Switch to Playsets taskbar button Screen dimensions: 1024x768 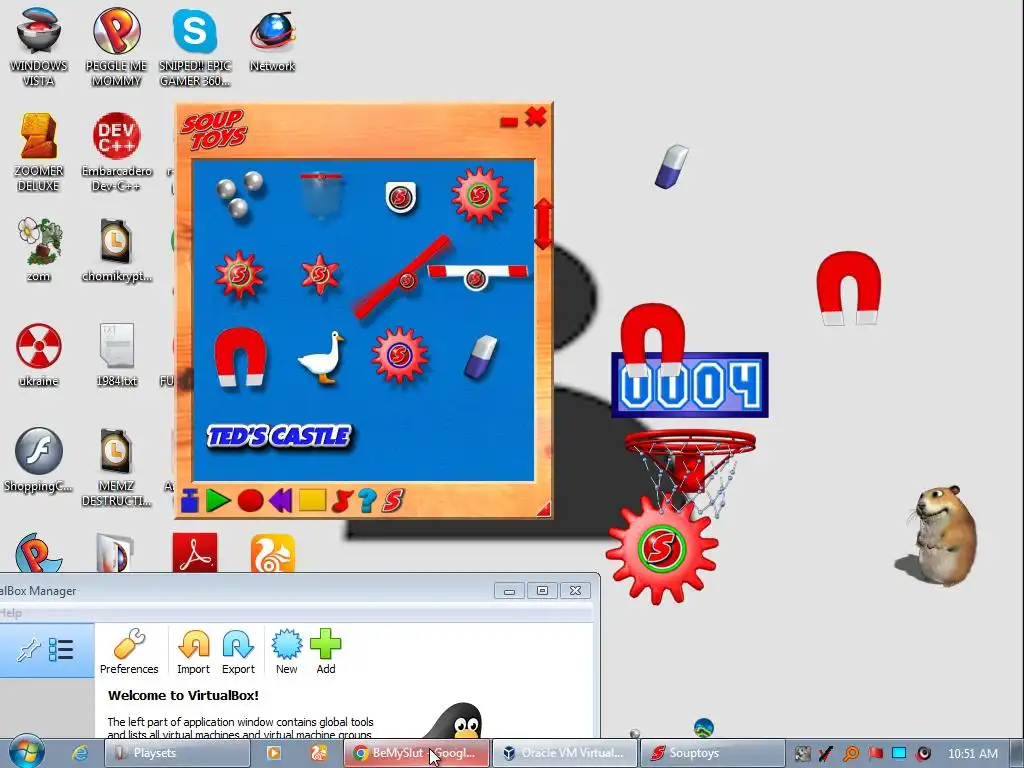click(177, 753)
